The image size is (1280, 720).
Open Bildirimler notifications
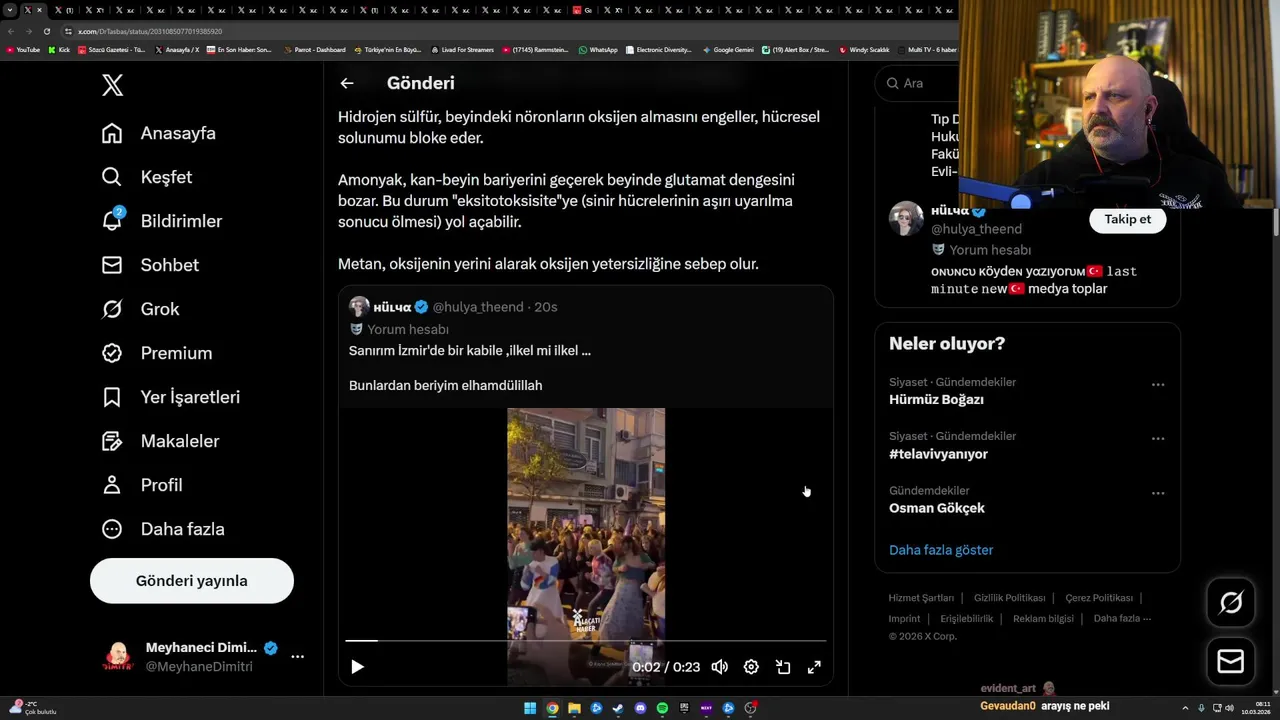tap(162, 221)
